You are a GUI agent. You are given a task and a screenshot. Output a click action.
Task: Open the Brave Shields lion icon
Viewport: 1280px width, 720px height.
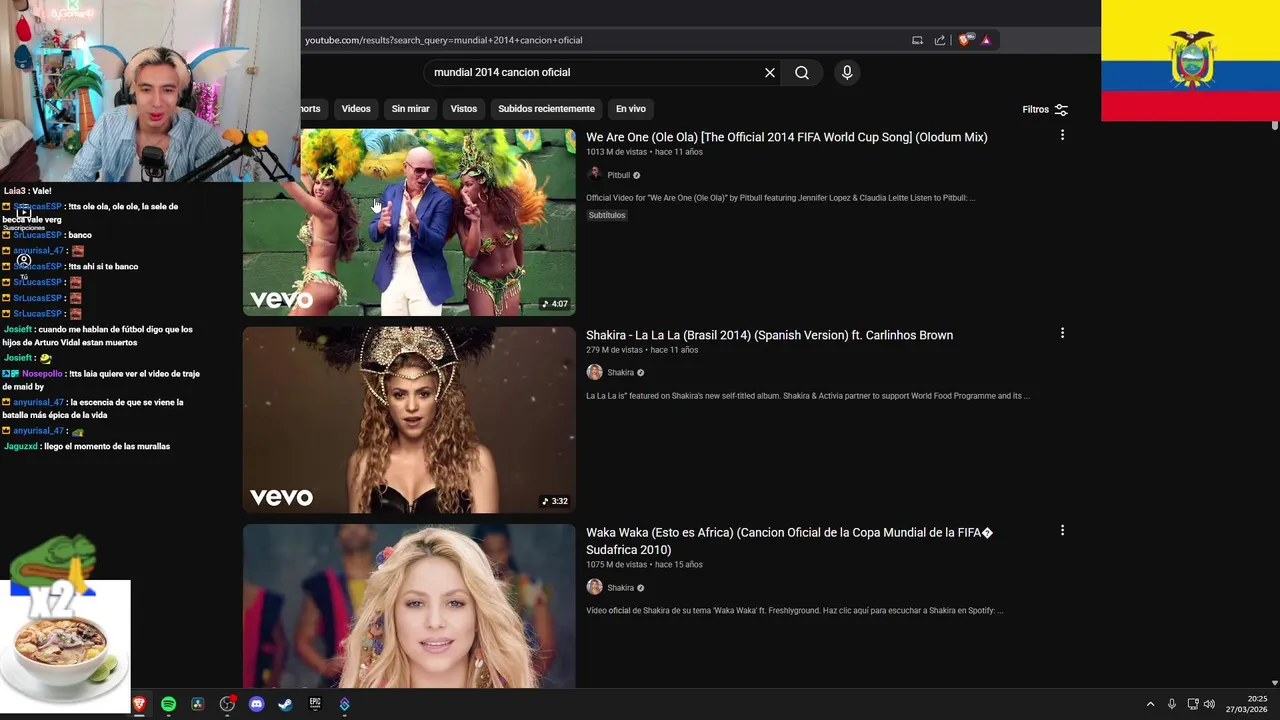click(965, 40)
